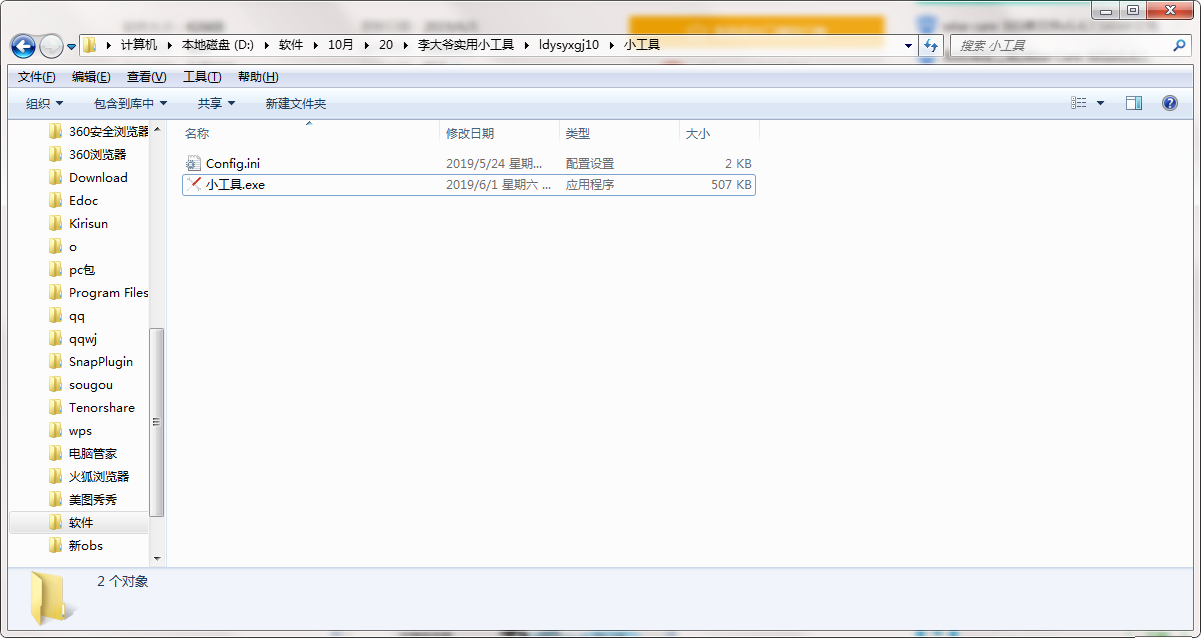The width and height of the screenshot is (1201, 638).
Task: Click 李大爷实用小工具 in the breadcrumb
Action: (x=465, y=45)
